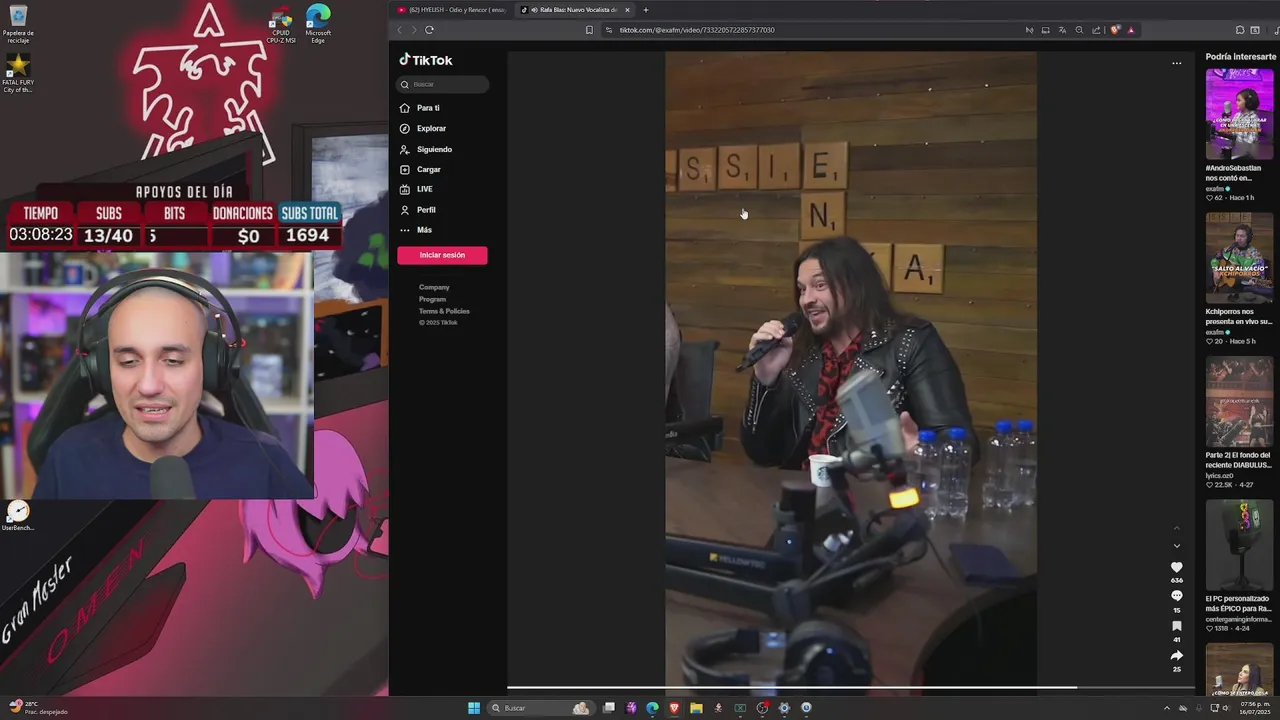Focus the TikTok Buscar search field
The width and height of the screenshot is (1280, 720).
click(442, 84)
